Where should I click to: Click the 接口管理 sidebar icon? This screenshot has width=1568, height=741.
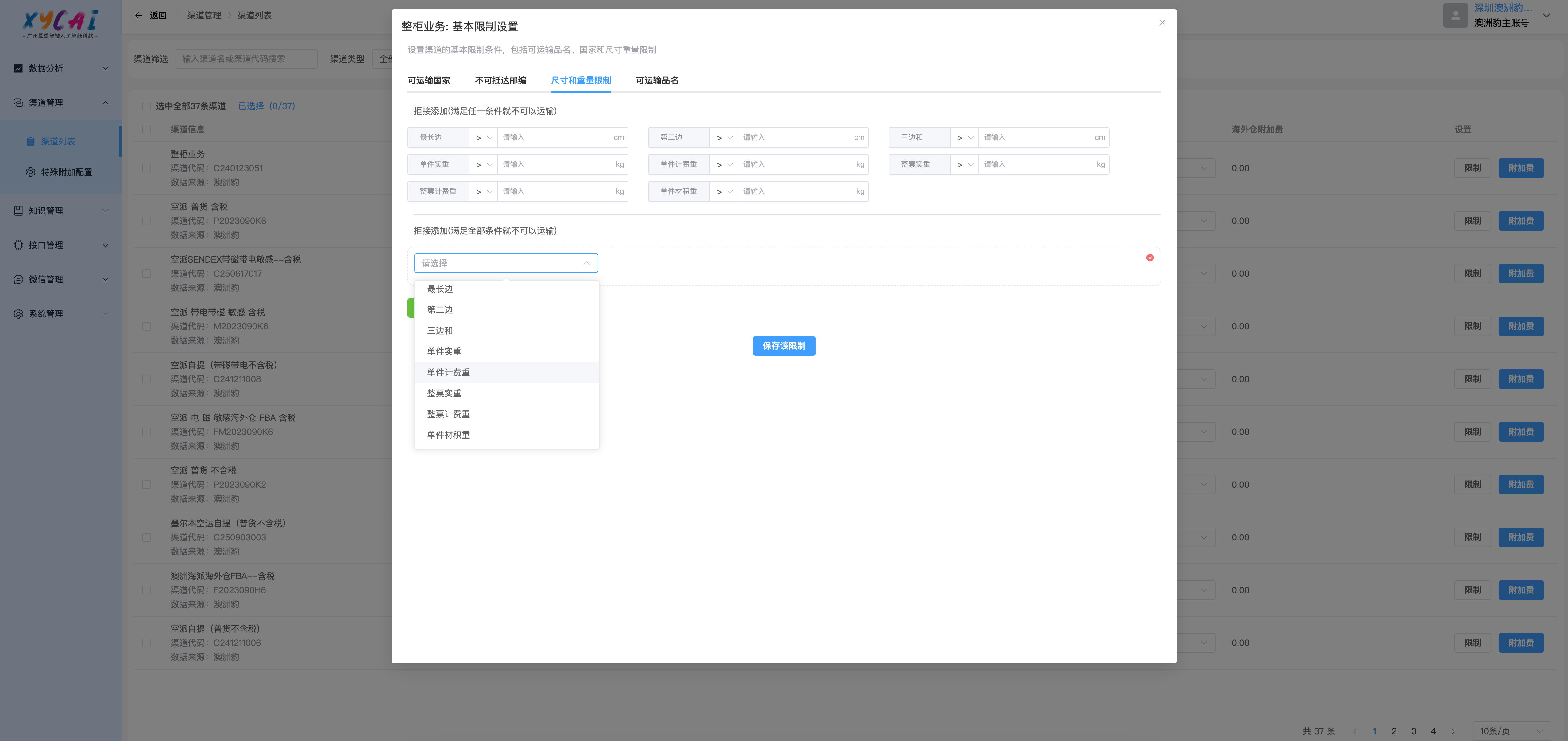point(18,245)
